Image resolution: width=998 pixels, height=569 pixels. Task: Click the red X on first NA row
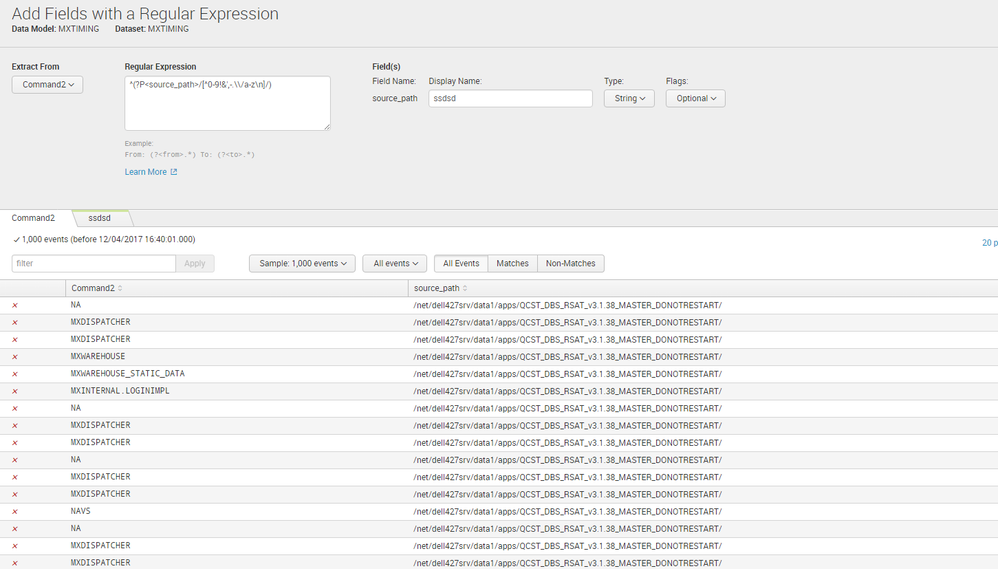[15, 305]
